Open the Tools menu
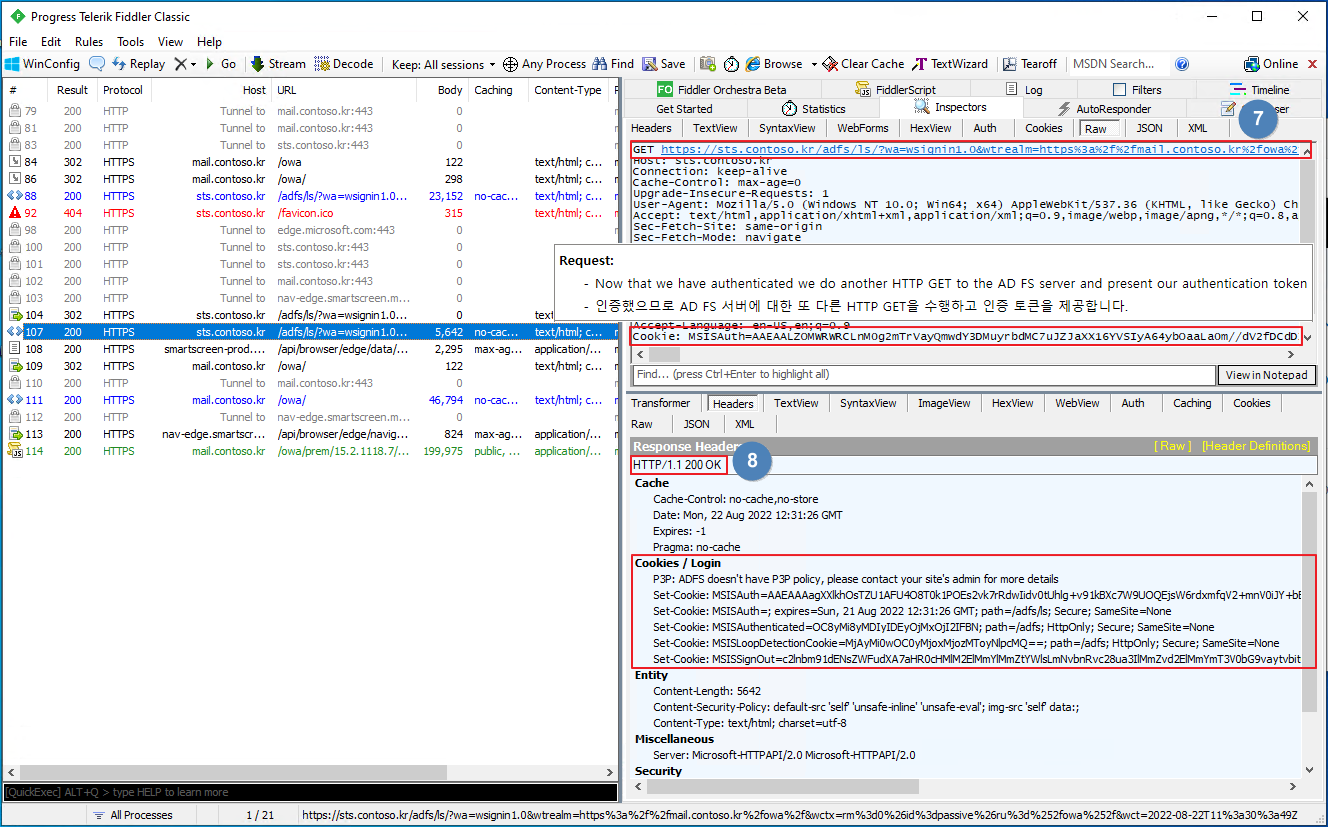Image resolution: width=1328 pixels, height=827 pixels. [x=131, y=42]
